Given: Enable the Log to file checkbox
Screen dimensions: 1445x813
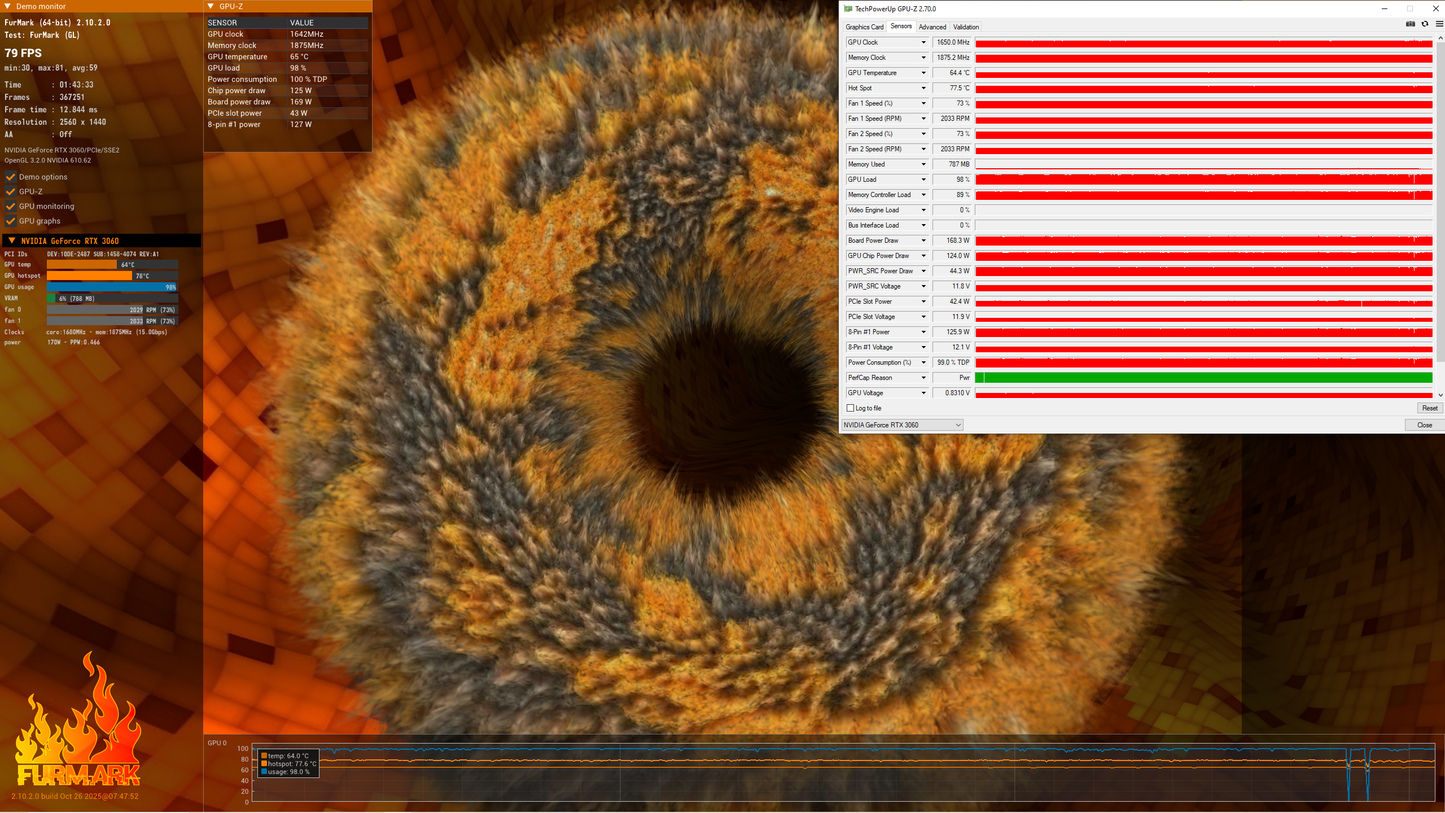Looking at the screenshot, I should pyautogui.click(x=851, y=408).
